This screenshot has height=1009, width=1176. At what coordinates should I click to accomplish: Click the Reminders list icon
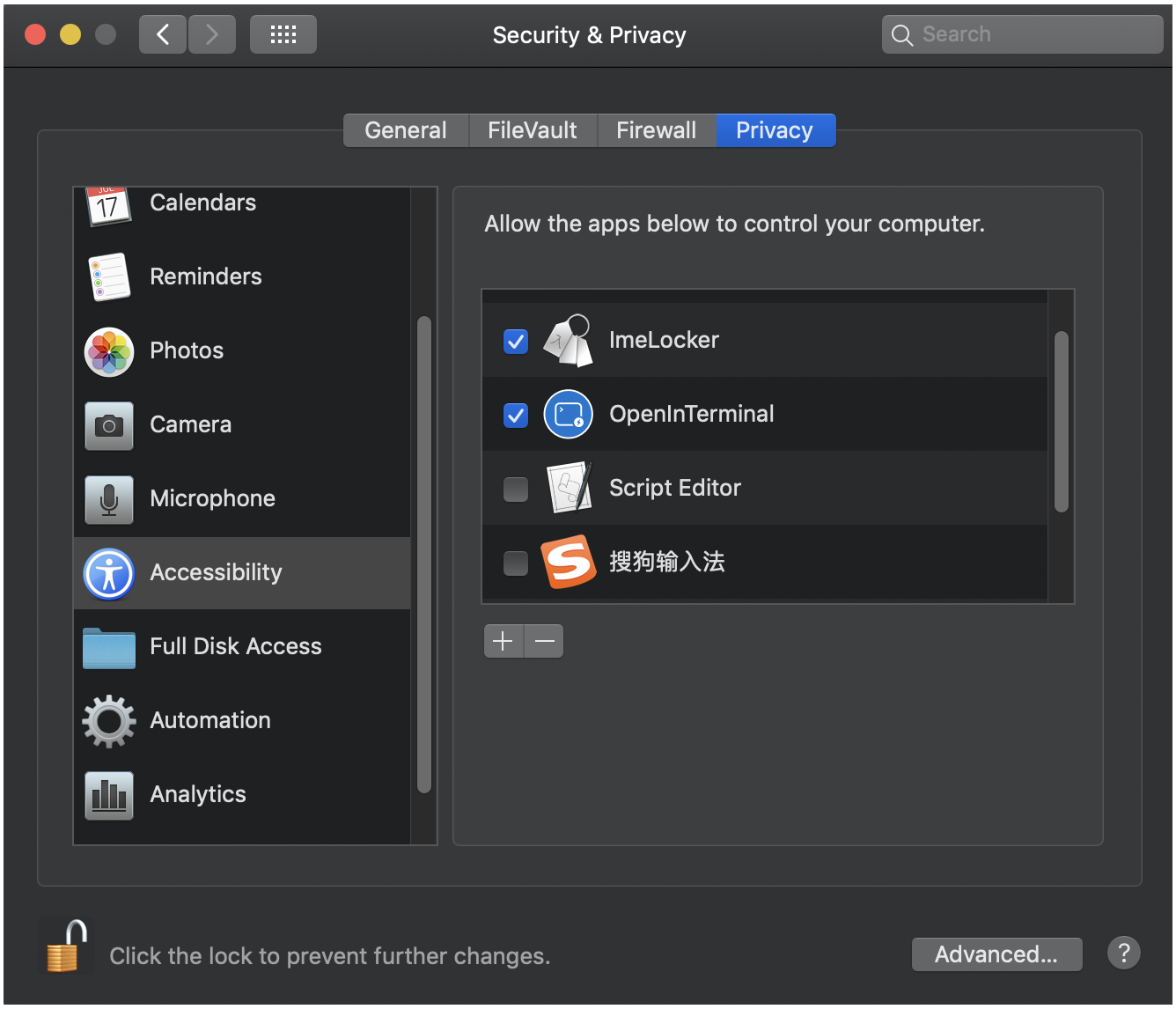click(109, 276)
